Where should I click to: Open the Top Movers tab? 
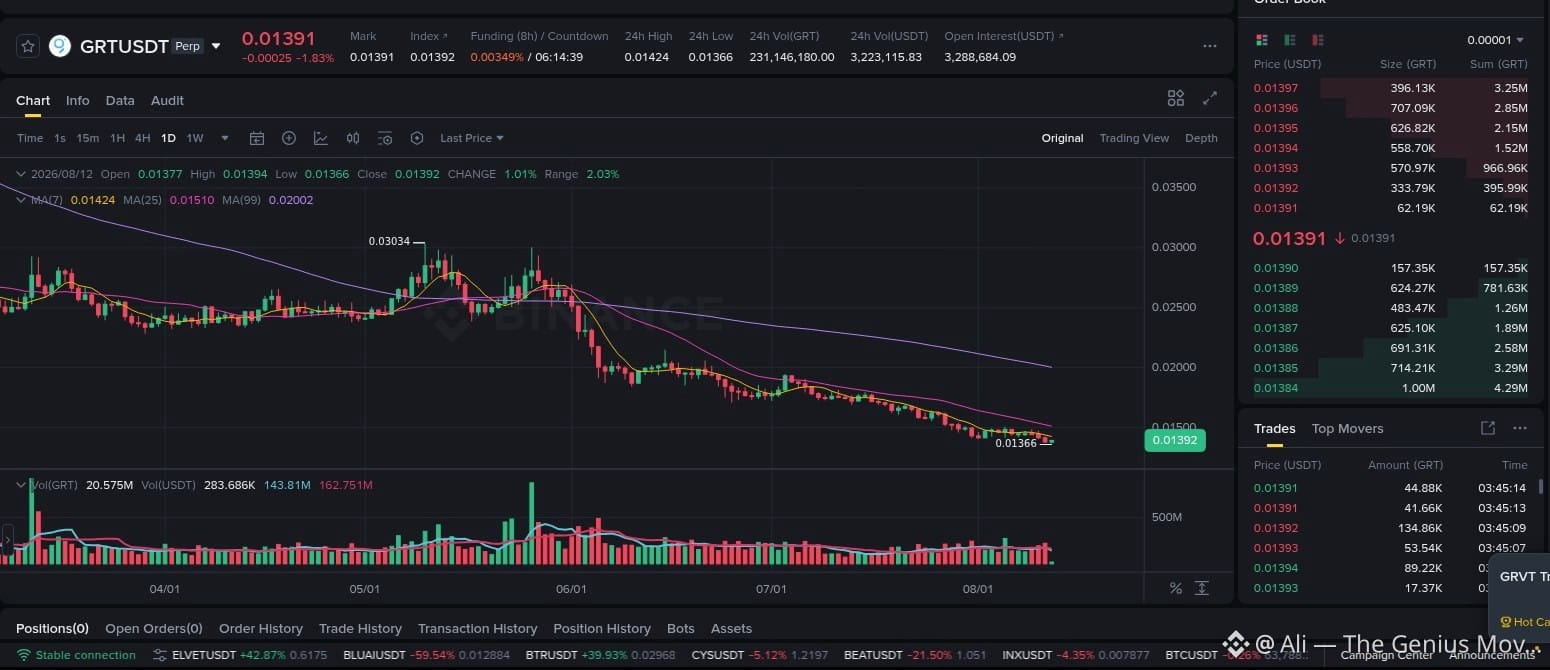tap(1347, 428)
